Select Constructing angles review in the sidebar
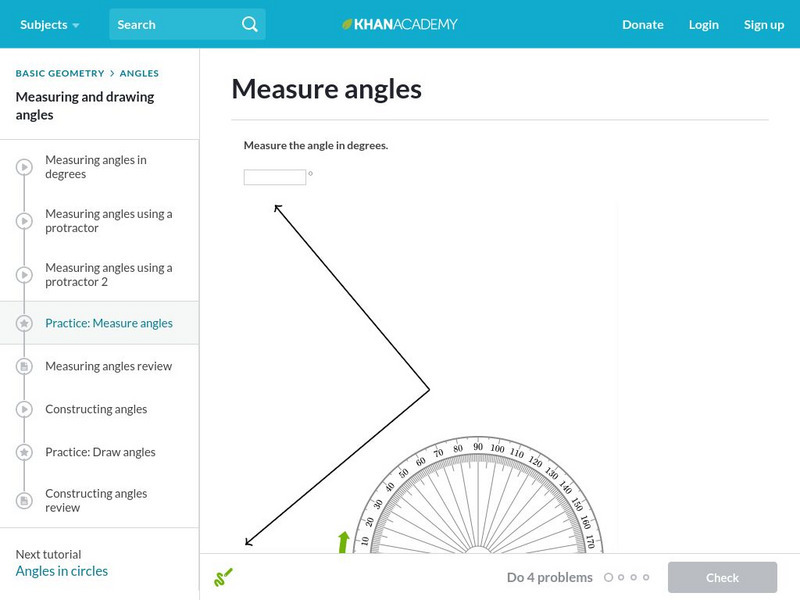Screen dimensions: 800x600 (96, 500)
